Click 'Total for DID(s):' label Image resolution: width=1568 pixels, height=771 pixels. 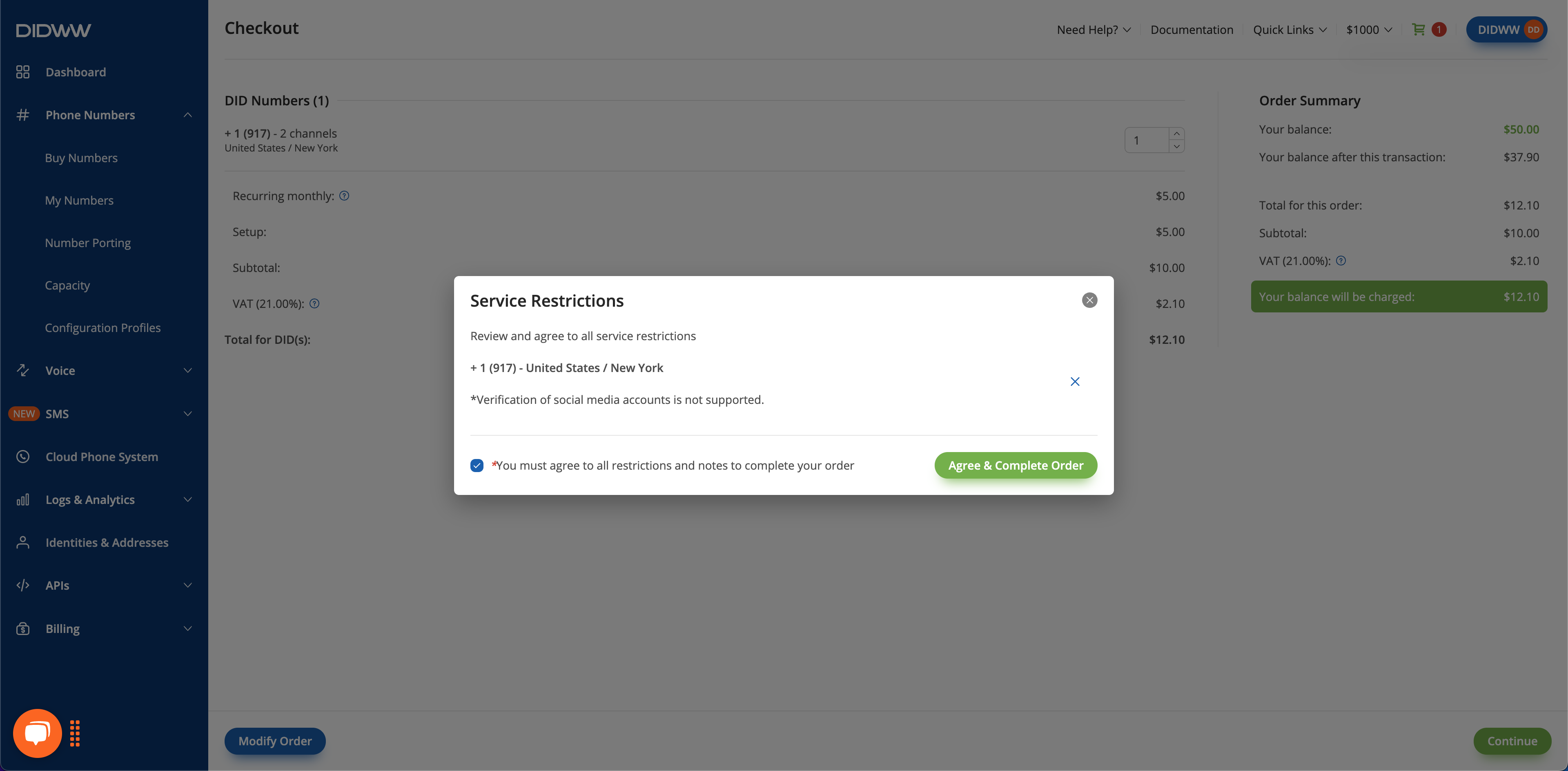(267, 339)
